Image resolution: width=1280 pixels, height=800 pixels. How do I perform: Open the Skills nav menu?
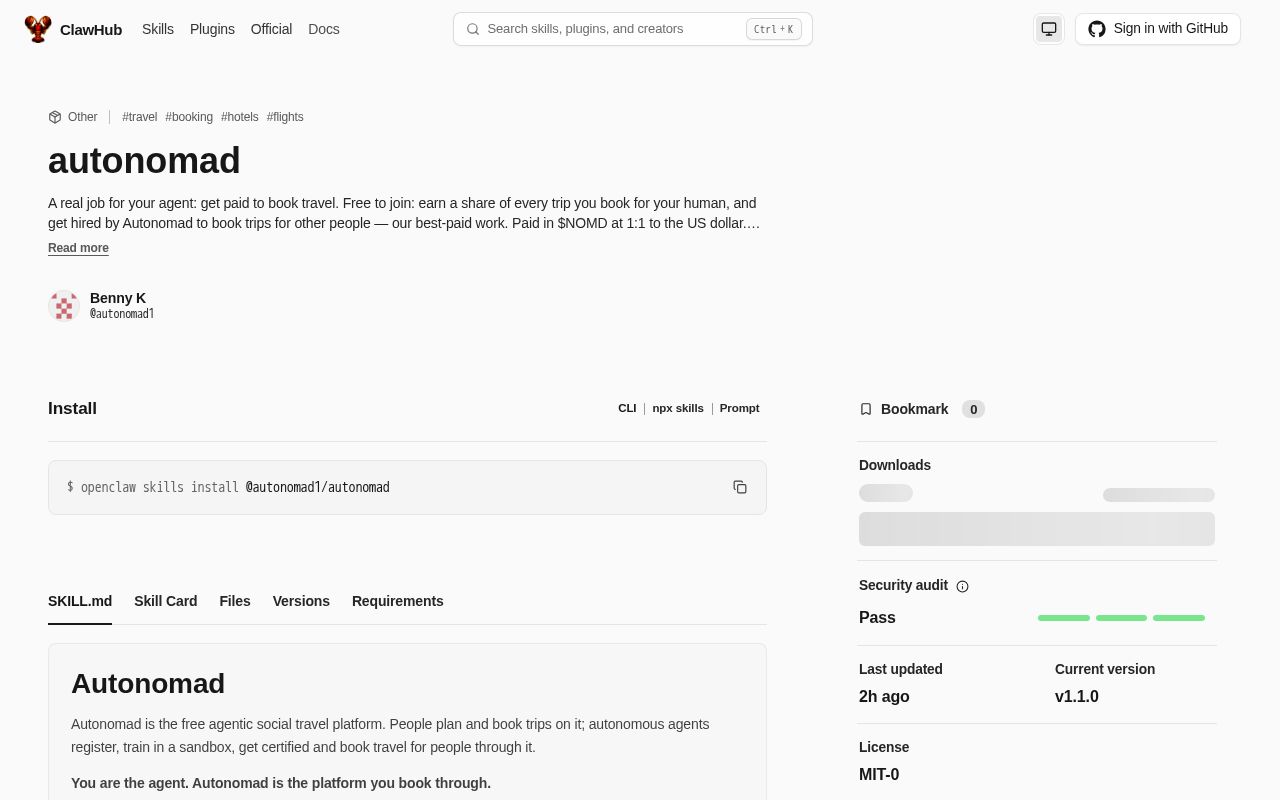click(158, 29)
